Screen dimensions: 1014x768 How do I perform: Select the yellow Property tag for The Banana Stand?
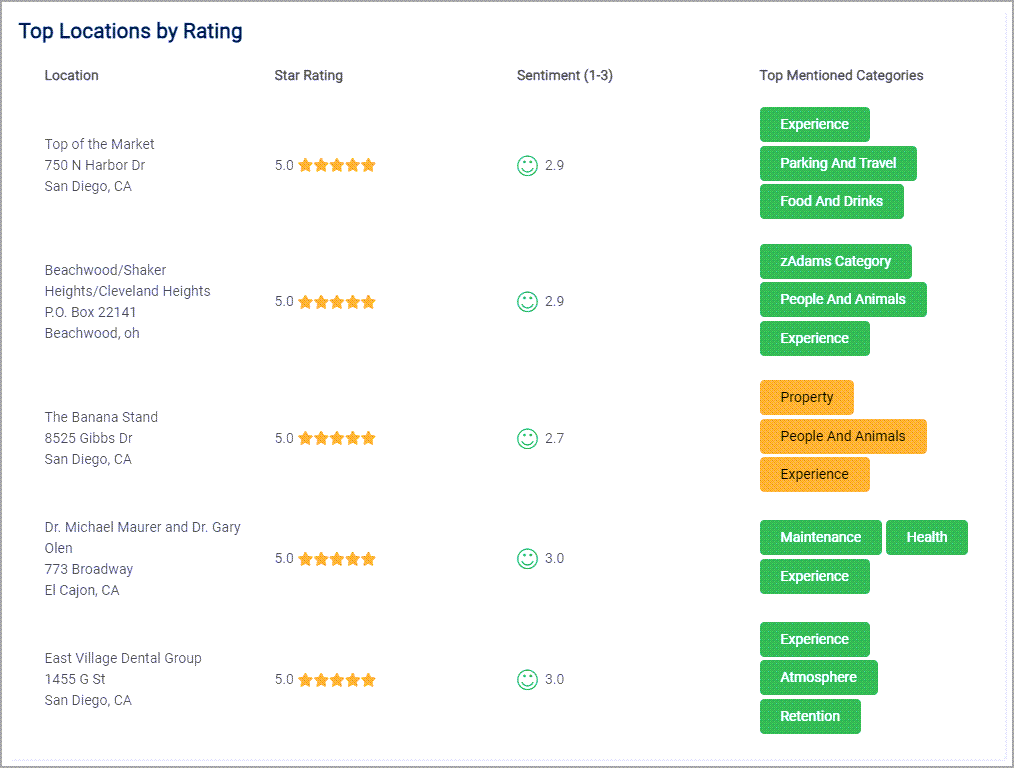point(806,397)
